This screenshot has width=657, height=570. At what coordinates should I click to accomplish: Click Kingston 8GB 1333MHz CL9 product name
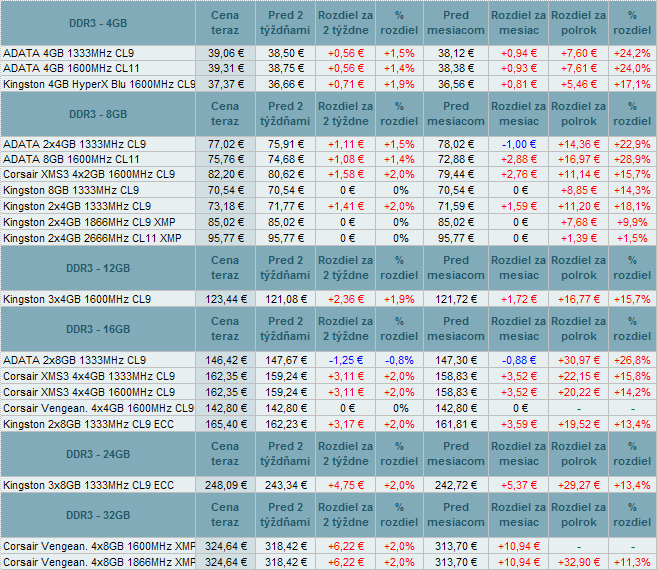click(71, 190)
